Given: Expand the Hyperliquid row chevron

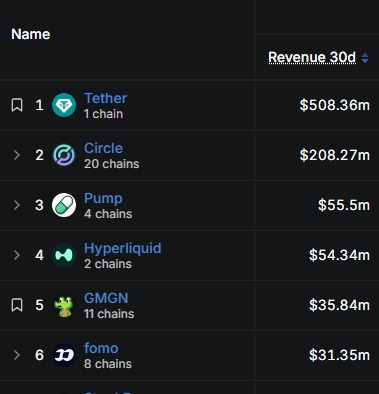Looking at the screenshot, I should click(17, 255).
